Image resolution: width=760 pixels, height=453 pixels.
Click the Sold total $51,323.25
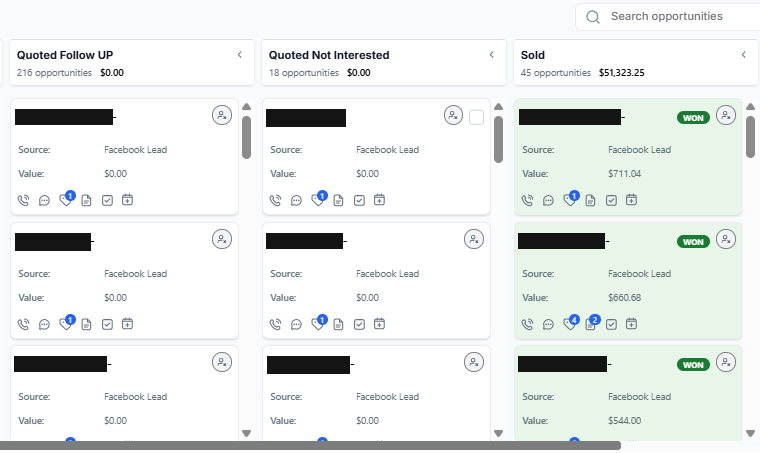coord(621,73)
